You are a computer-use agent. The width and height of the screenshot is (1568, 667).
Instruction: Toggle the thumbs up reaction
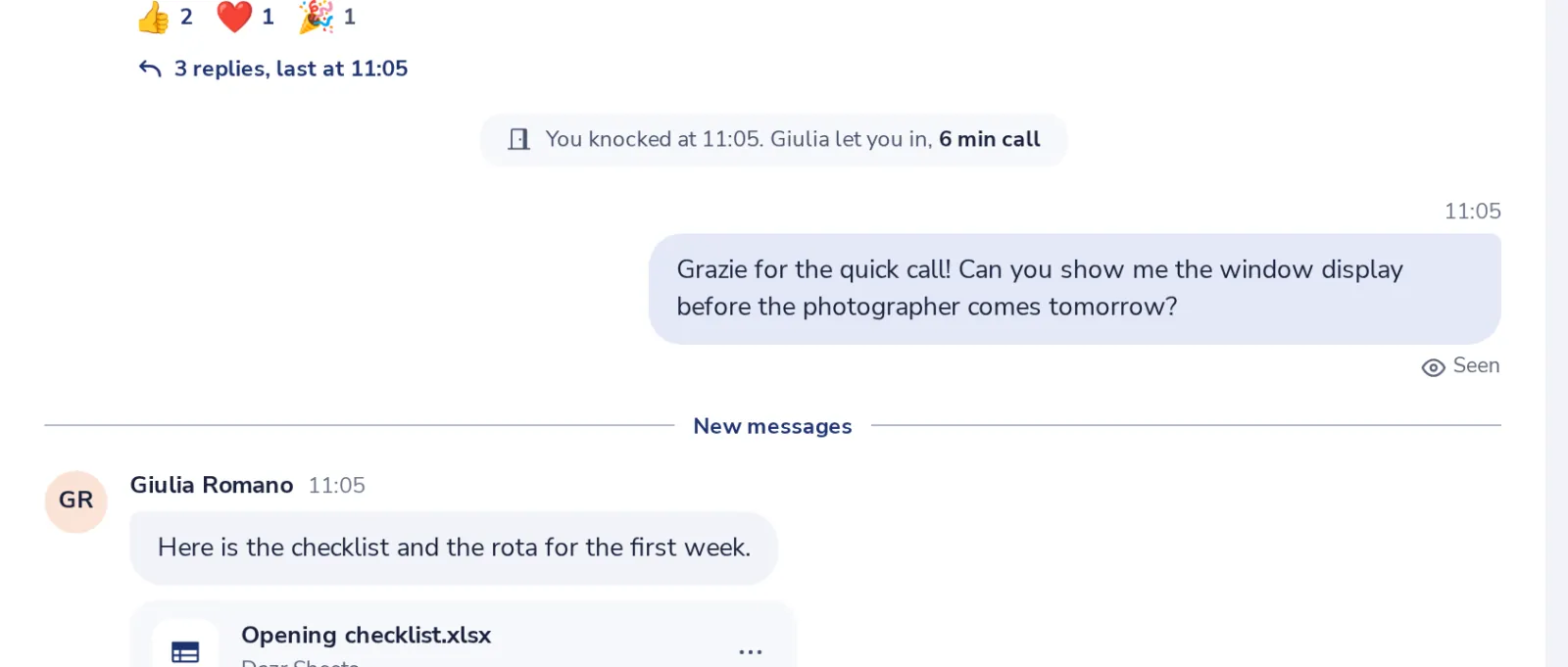[165, 17]
